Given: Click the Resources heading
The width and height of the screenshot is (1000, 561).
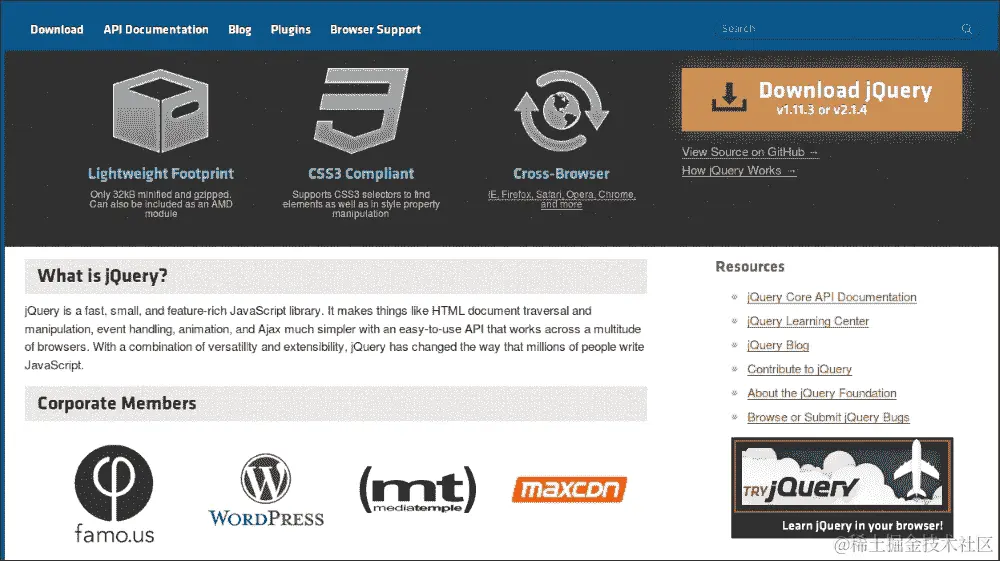Looking at the screenshot, I should tap(750, 266).
